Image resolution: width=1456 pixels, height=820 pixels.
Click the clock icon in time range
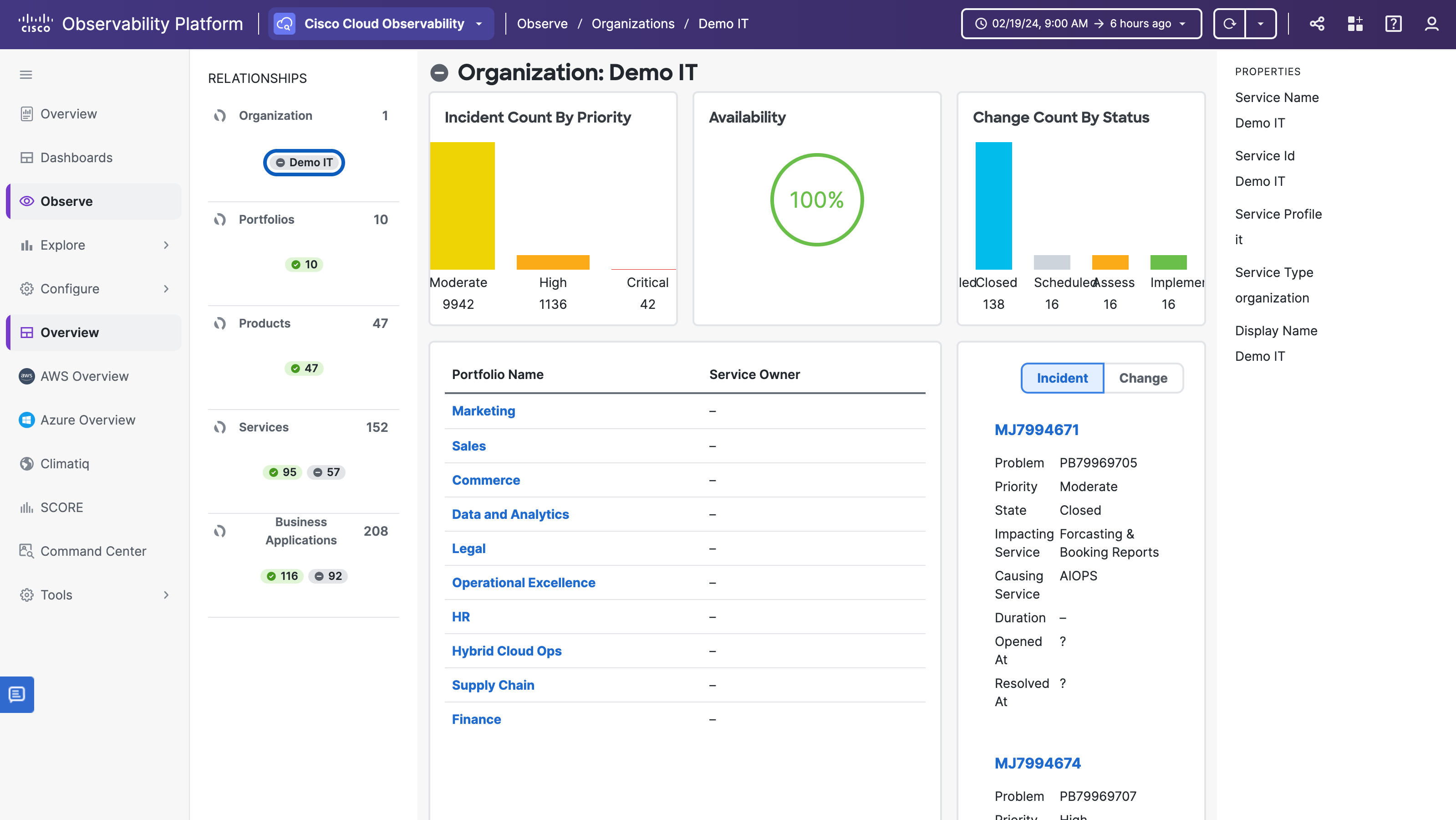(x=981, y=24)
